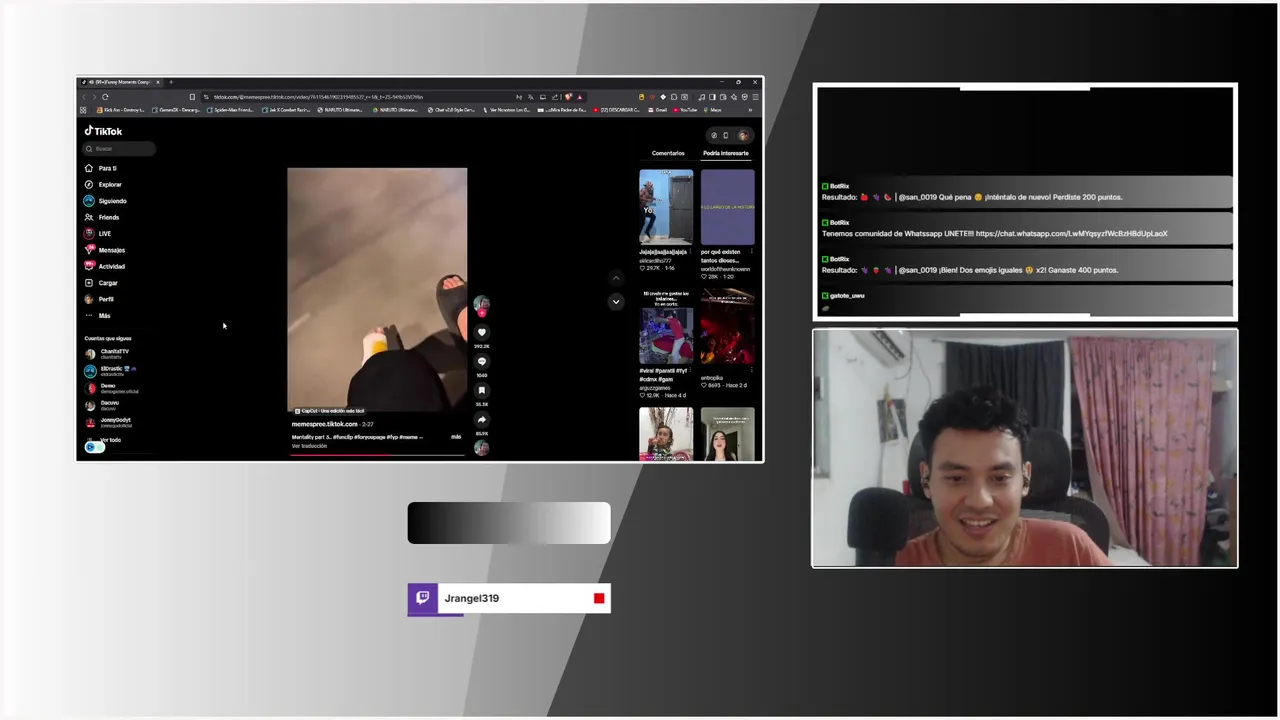Open the WhatsApp community link in chat
Screen dimensions: 1280x720
pos(1071,233)
